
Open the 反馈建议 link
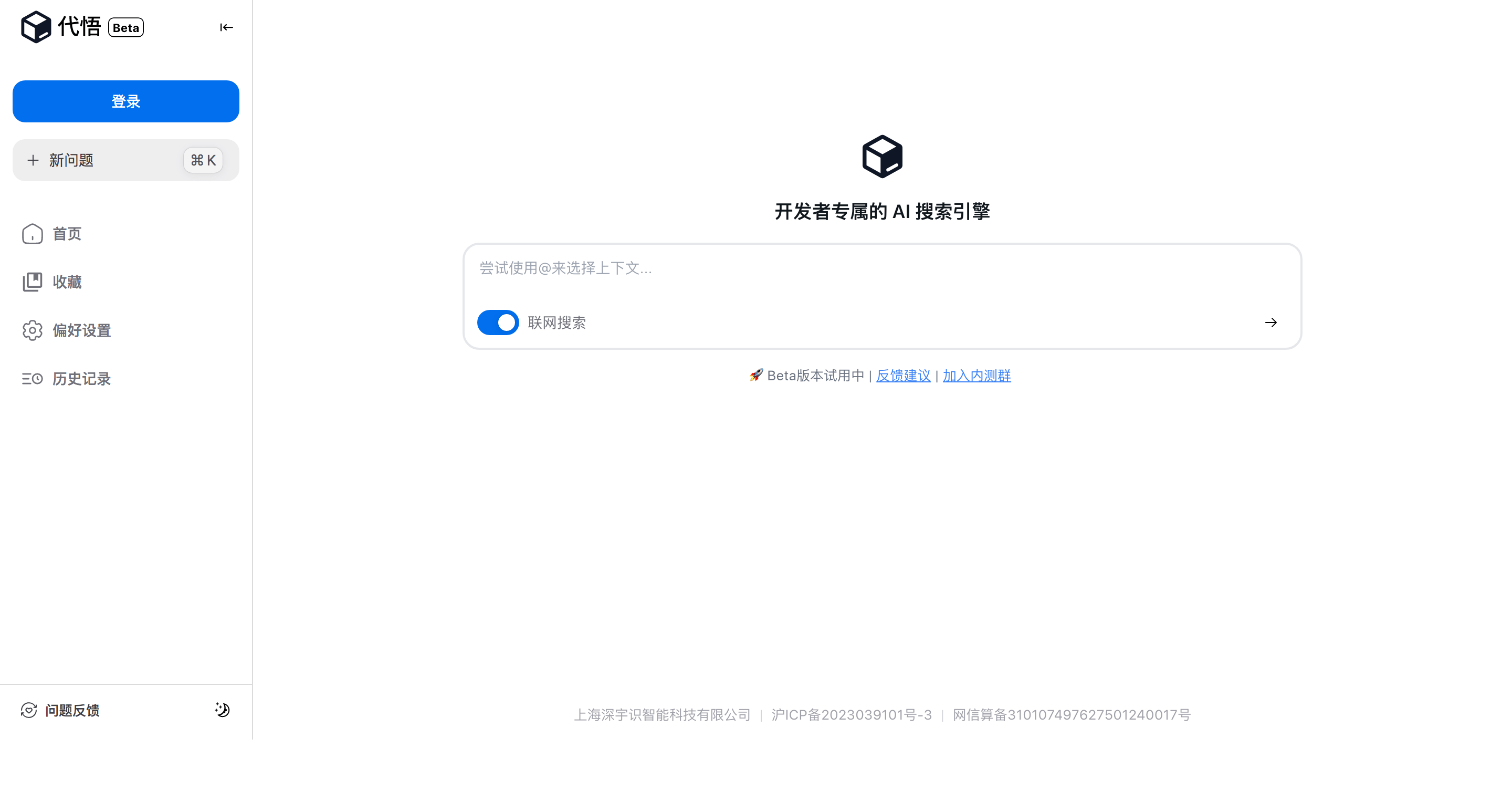[904, 376]
